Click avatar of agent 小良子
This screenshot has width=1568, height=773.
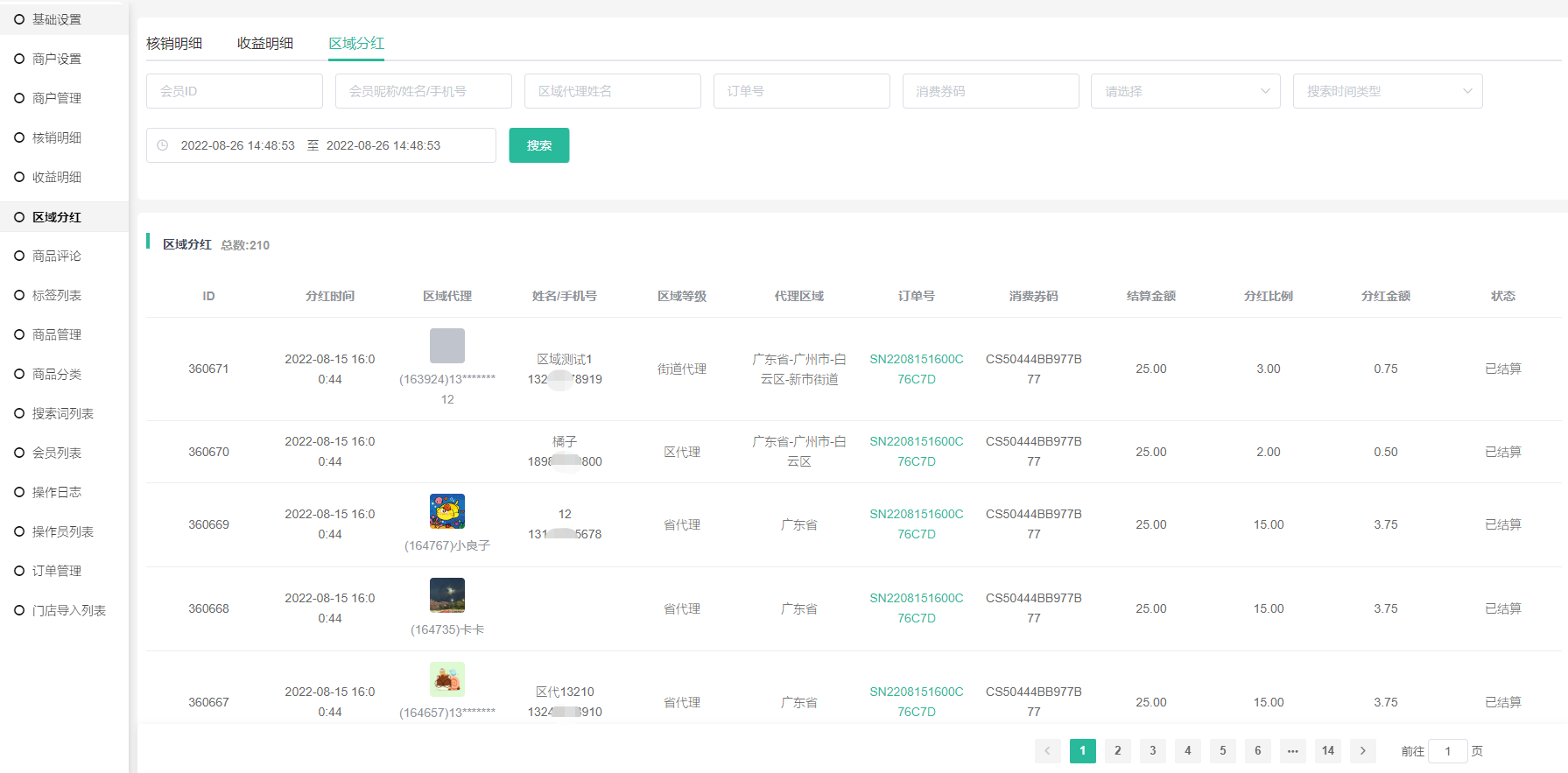(446, 511)
